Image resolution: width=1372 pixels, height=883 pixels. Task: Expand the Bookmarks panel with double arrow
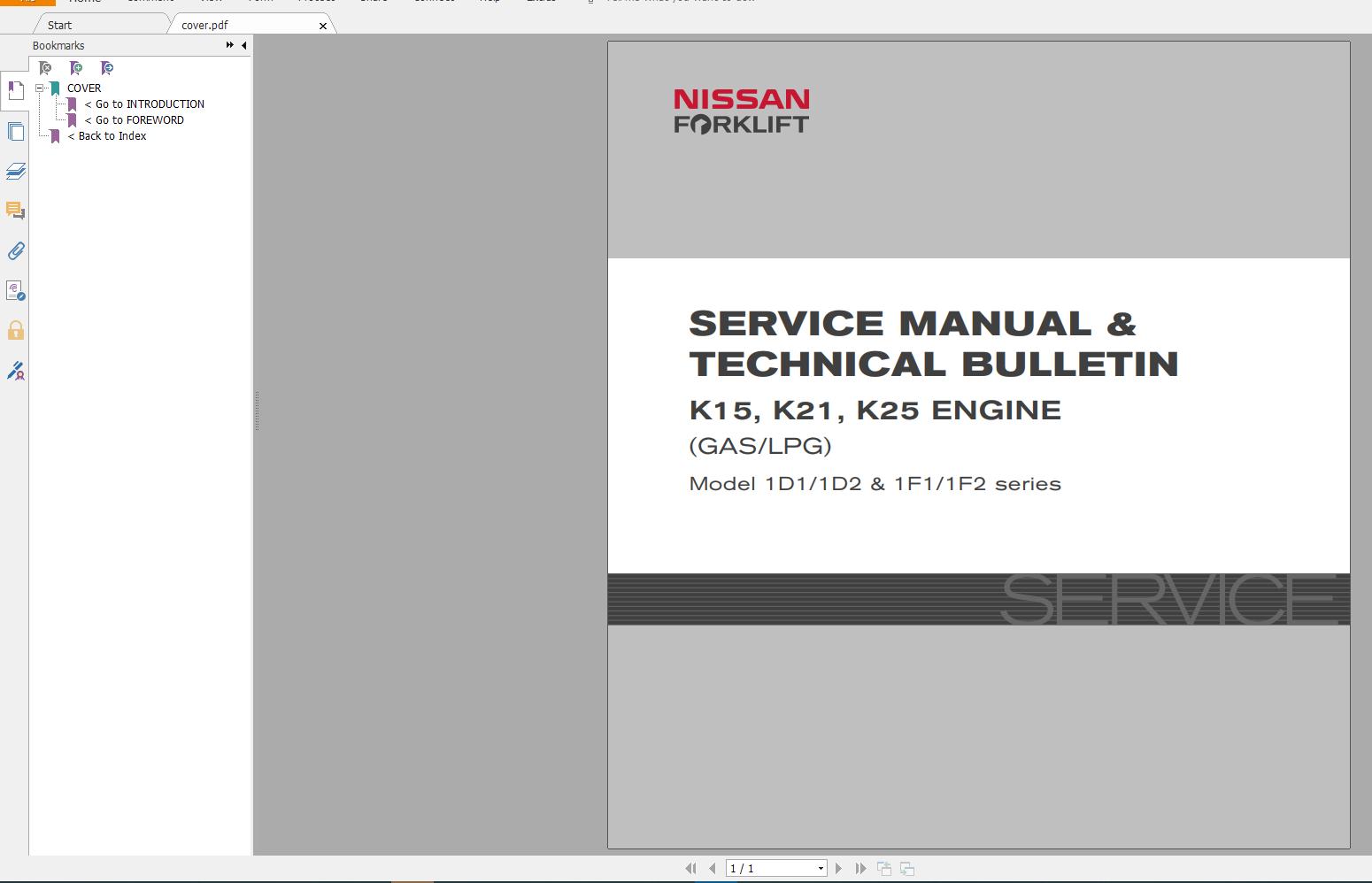point(230,45)
